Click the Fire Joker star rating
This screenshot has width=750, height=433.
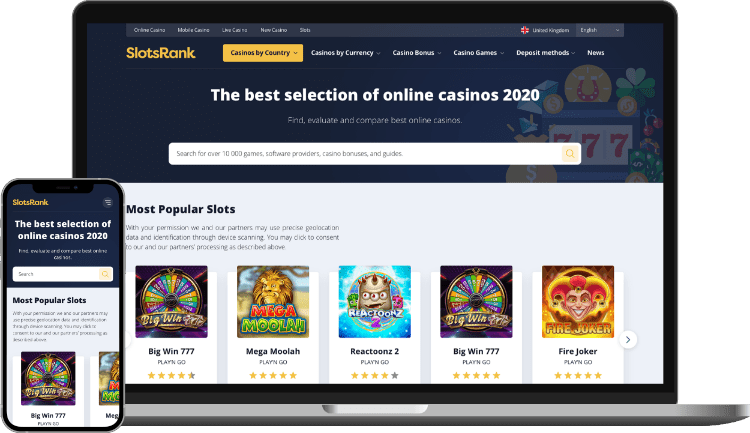[577, 376]
